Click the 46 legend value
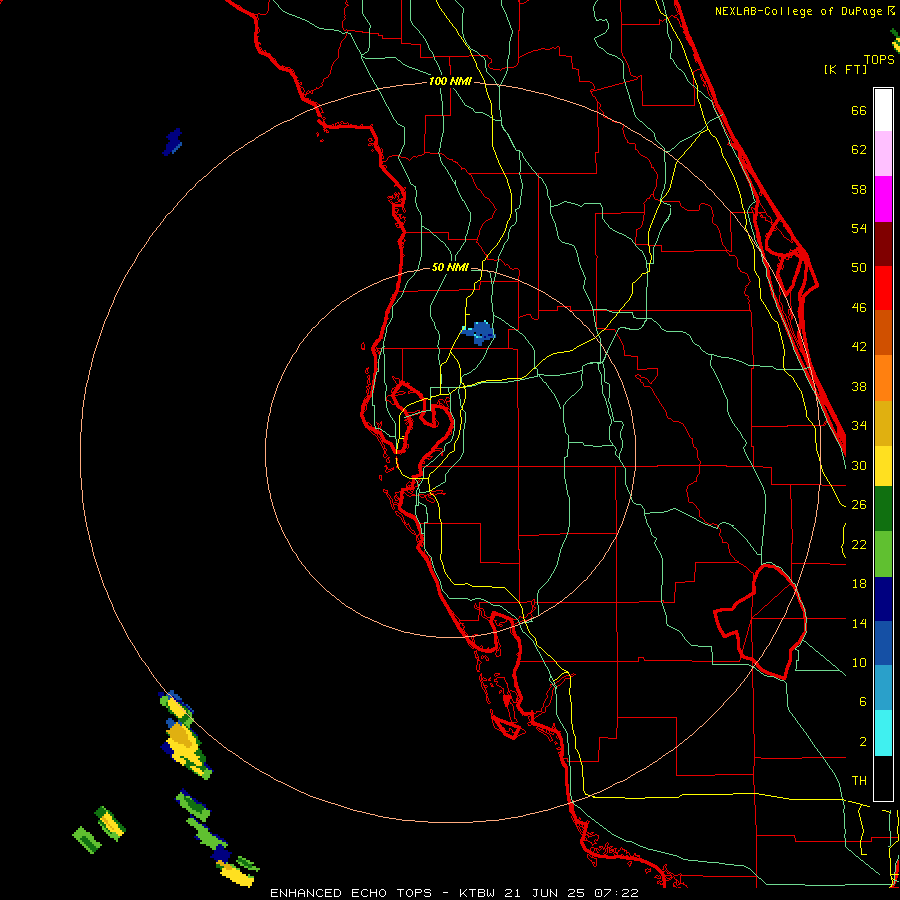The width and height of the screenshot is (900, 900). pos(859,308)
